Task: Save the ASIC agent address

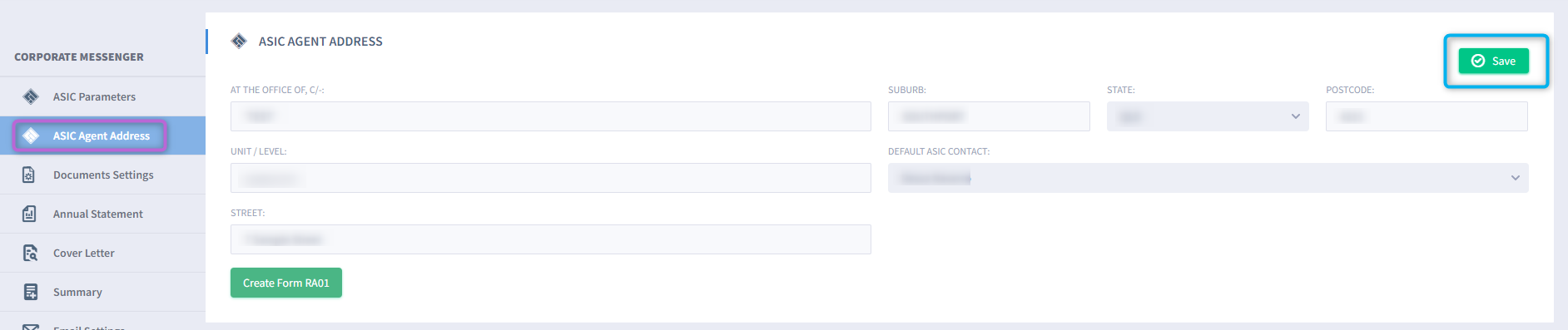Action: point(1493,61)
